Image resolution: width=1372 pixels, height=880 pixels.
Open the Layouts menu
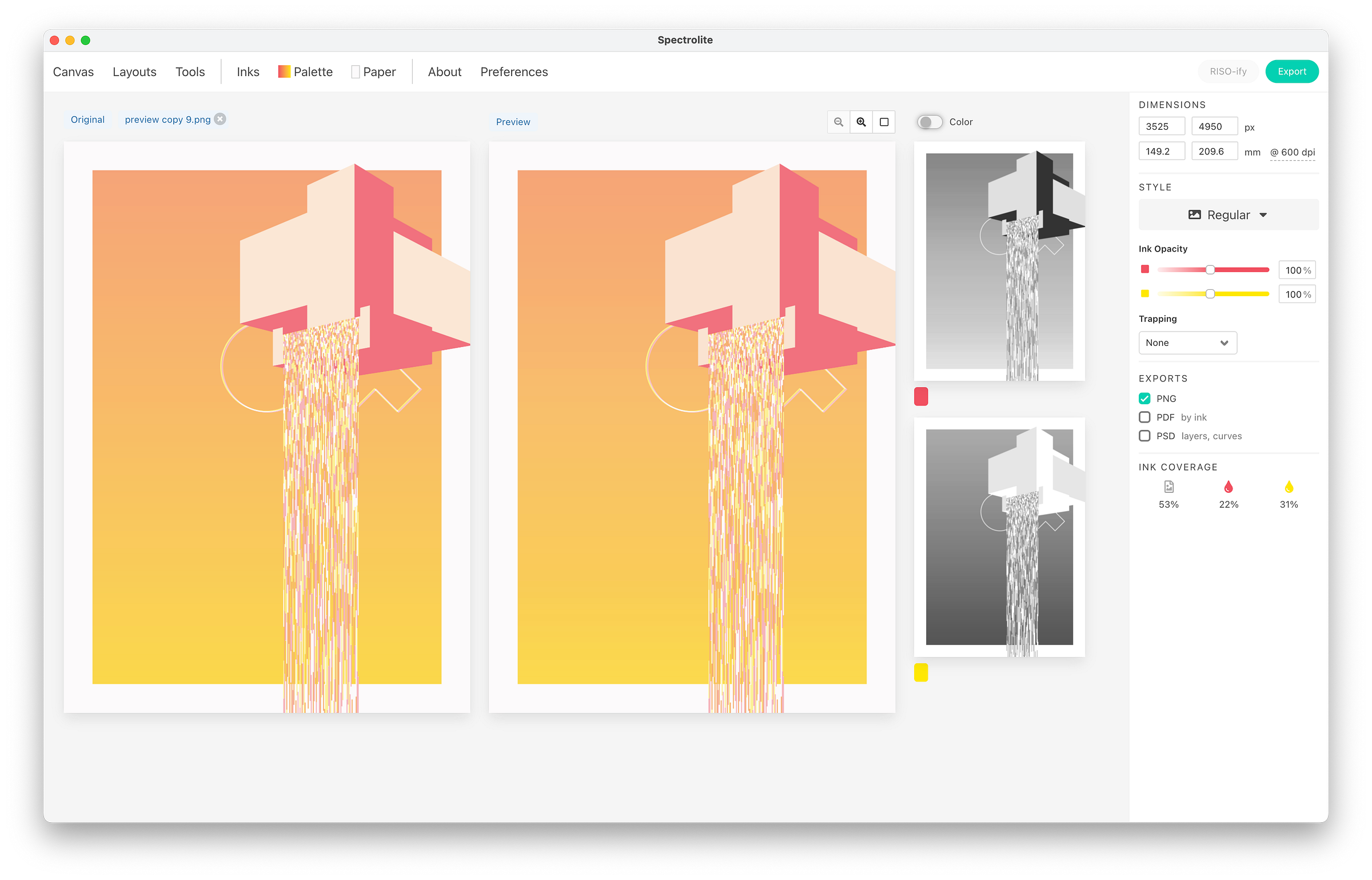click(x=134, y=72)
